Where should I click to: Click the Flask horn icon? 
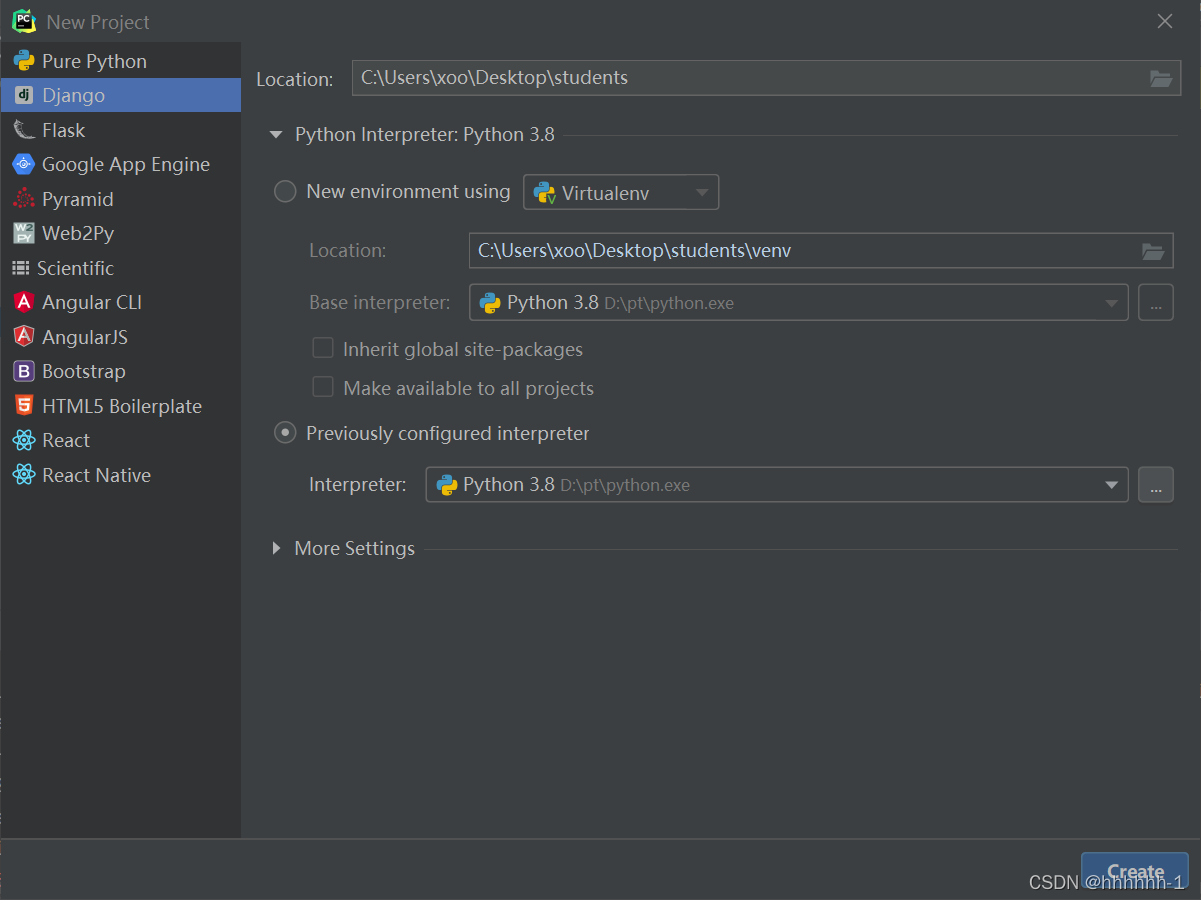coord(24,130)
